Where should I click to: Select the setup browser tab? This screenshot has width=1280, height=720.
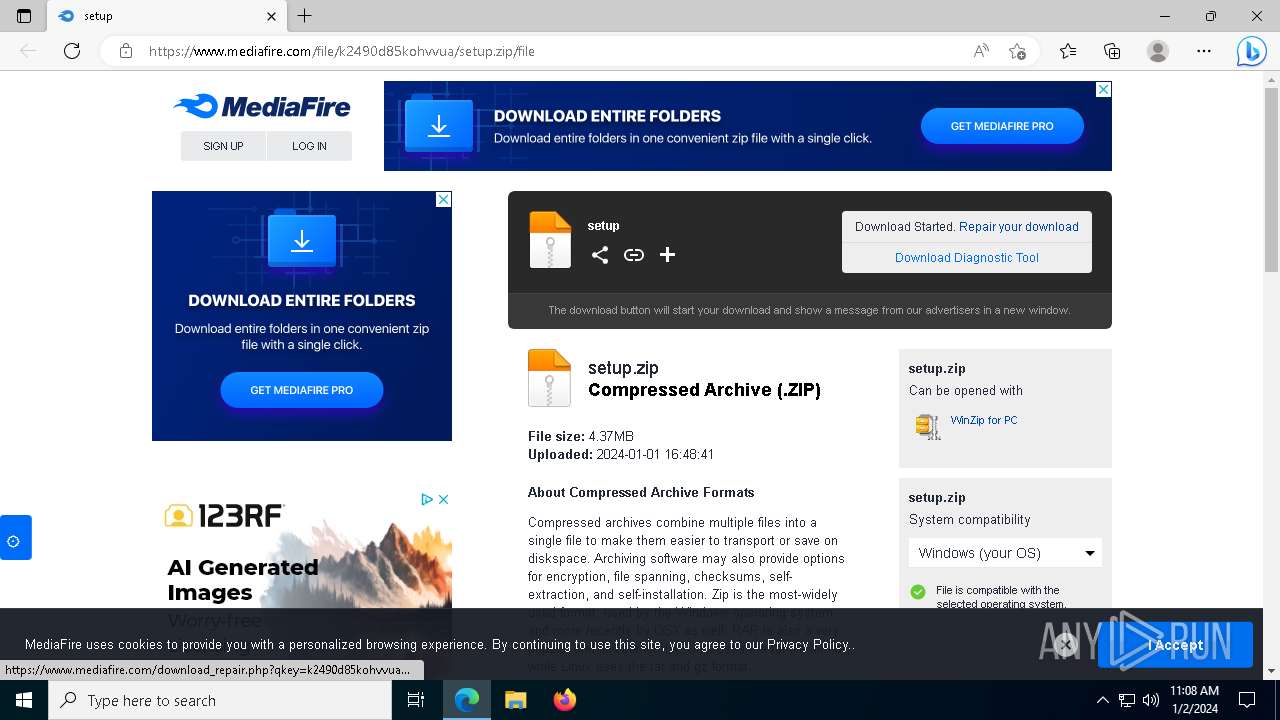click(x=166, y=16)
